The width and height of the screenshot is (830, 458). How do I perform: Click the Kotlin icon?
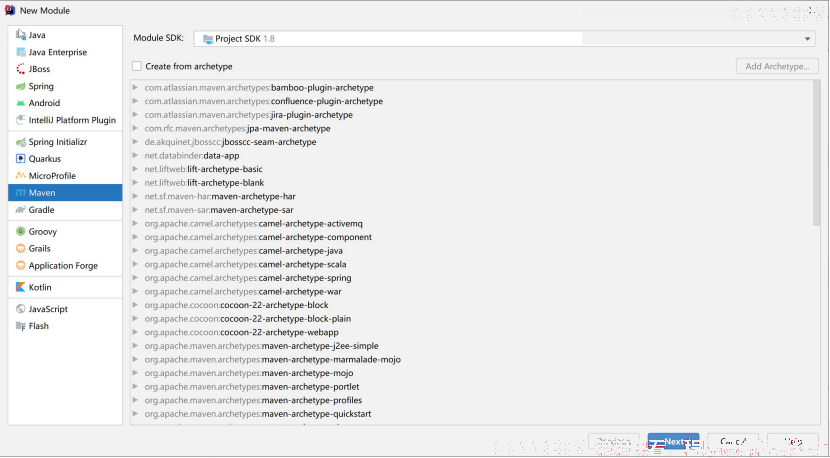click(x=21, y=287)
